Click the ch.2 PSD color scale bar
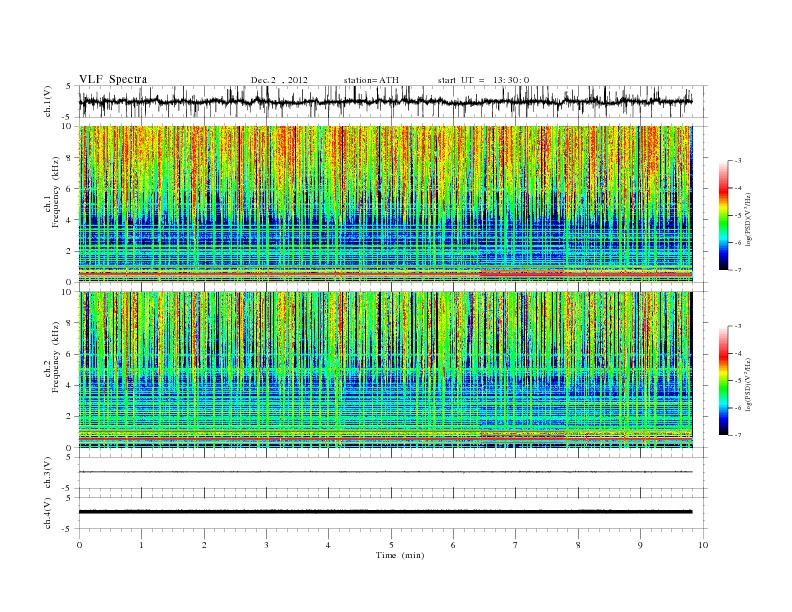Screen dimensions: 792x612 724,381
